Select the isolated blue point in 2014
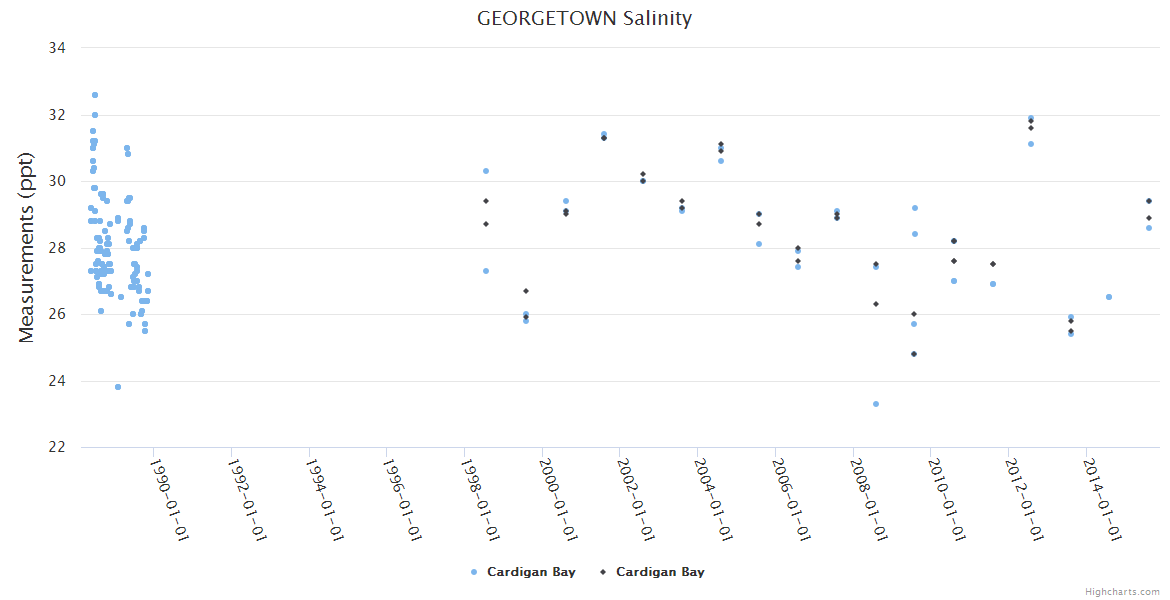The width and height of the screenshot is (1170, 600). tap(1109, 297)
